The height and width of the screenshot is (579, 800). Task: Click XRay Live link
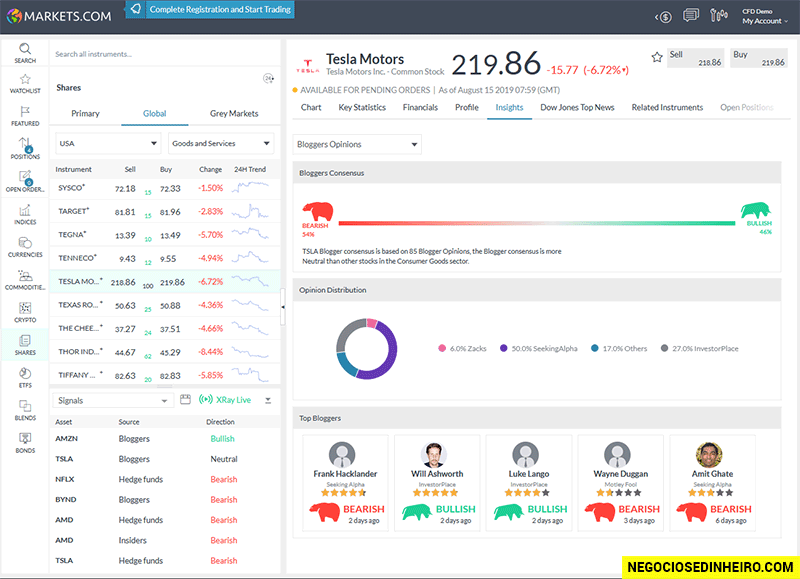[x=233, y=400]
